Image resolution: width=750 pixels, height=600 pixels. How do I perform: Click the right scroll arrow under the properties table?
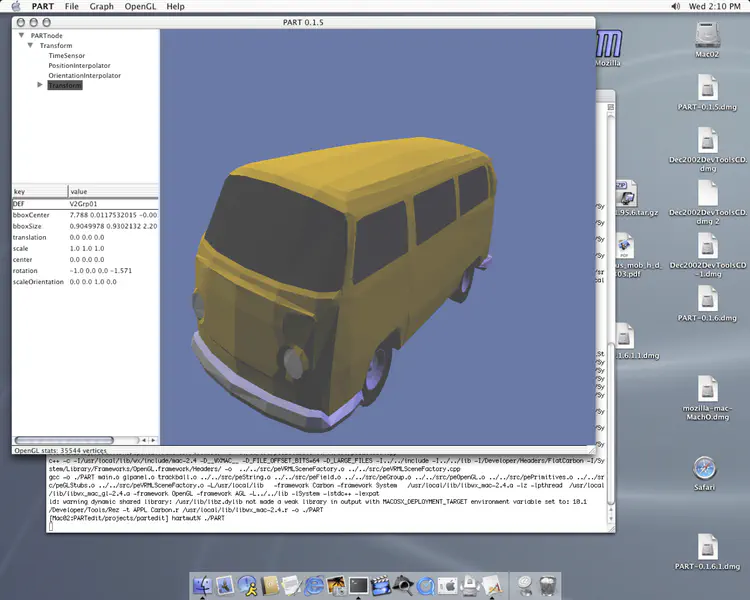click(153, 440)
